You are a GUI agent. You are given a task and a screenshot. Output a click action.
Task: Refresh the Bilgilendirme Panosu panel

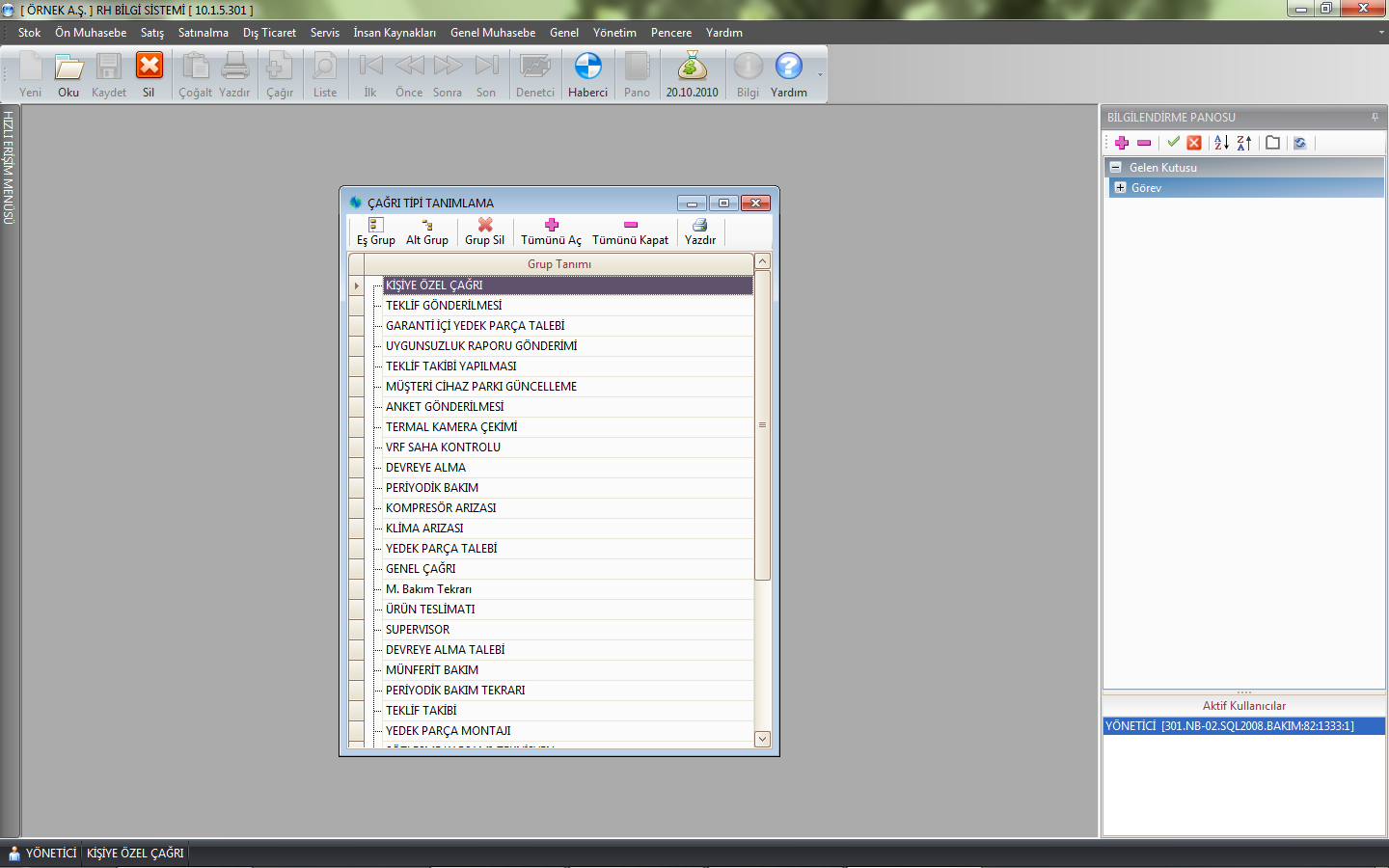pyautogui.click(x=1299, y=143)
